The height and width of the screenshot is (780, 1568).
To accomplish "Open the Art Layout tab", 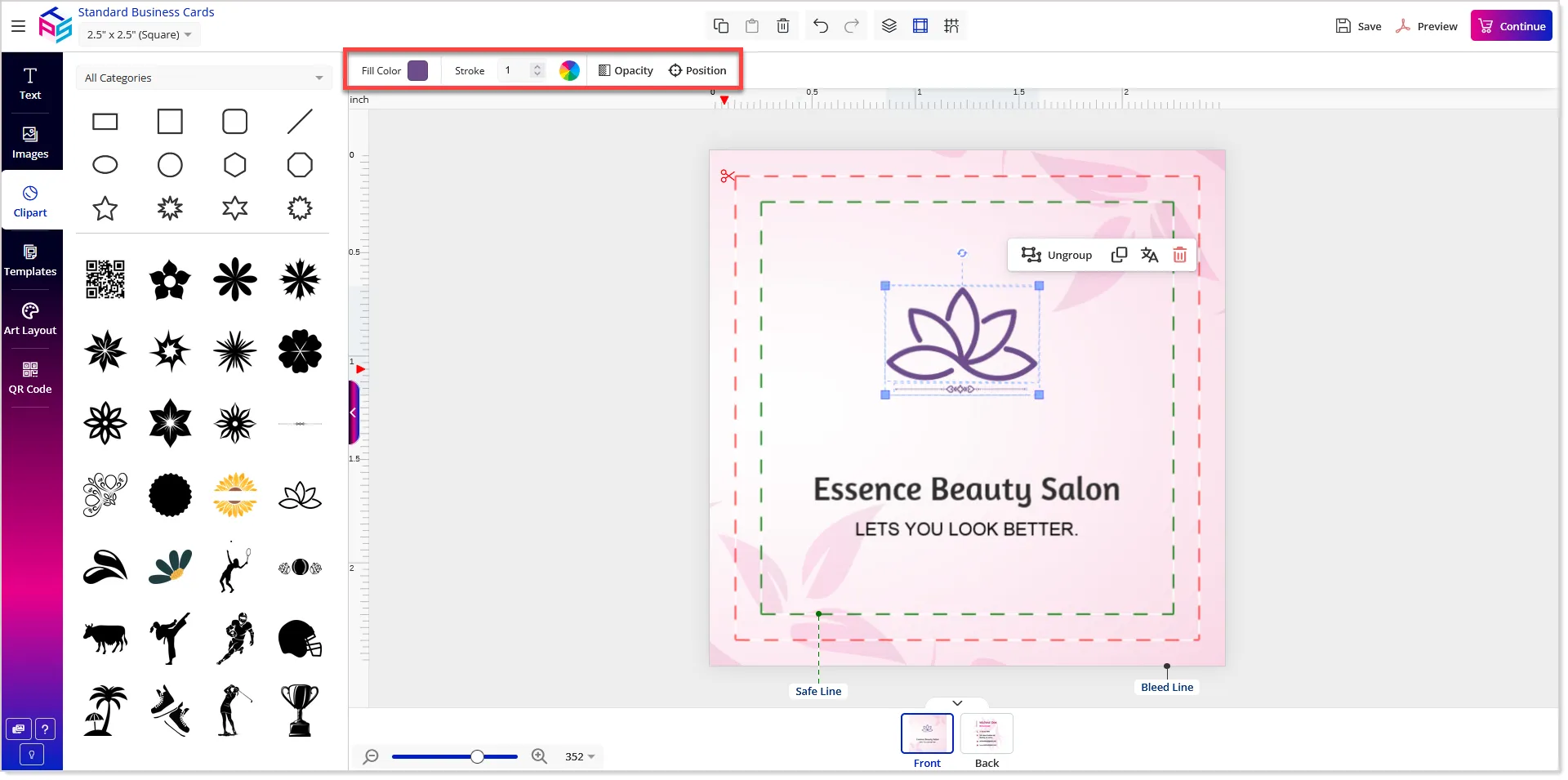I will [x=30, y=319].
